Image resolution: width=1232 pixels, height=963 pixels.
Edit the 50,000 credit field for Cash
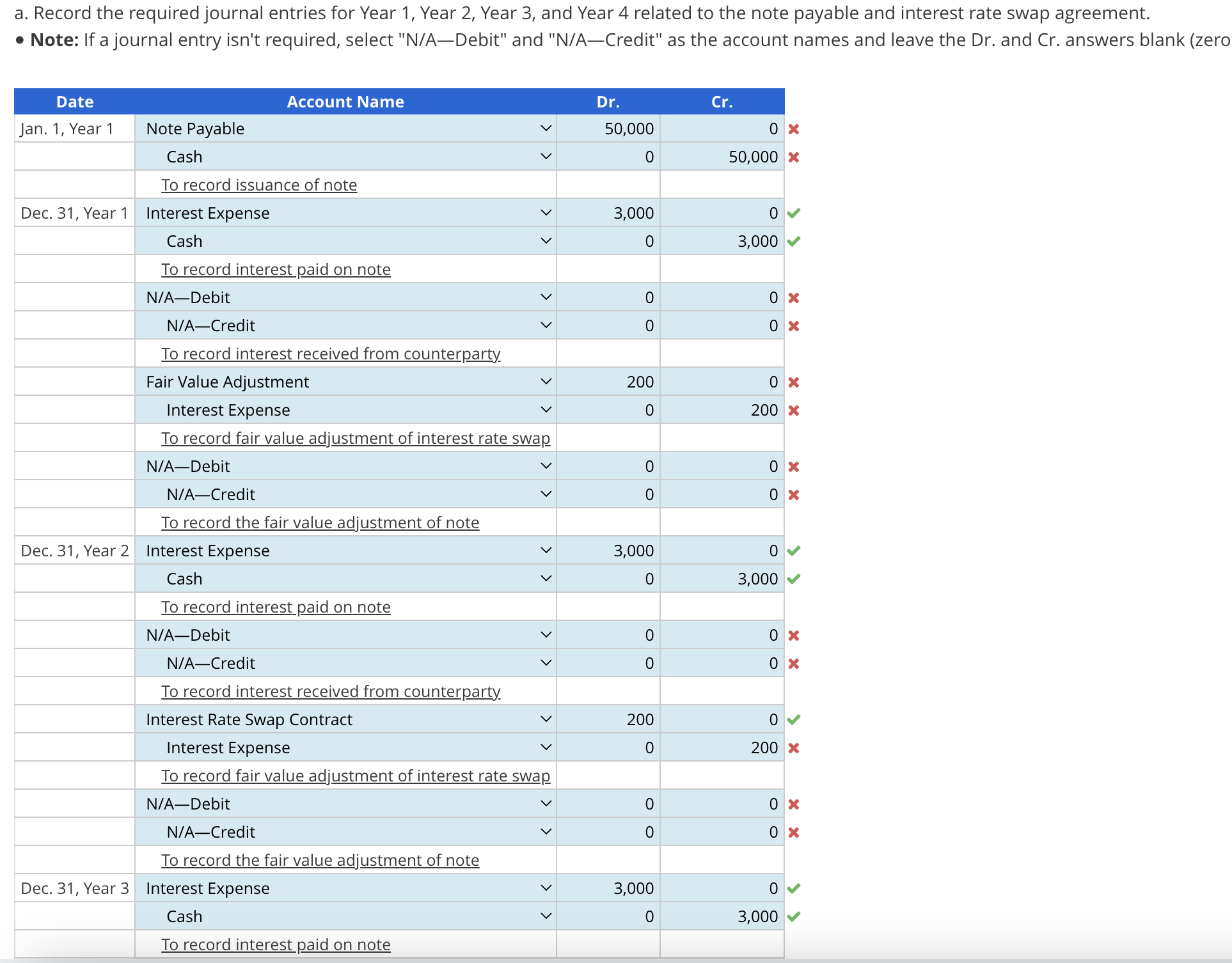point(723,157)
